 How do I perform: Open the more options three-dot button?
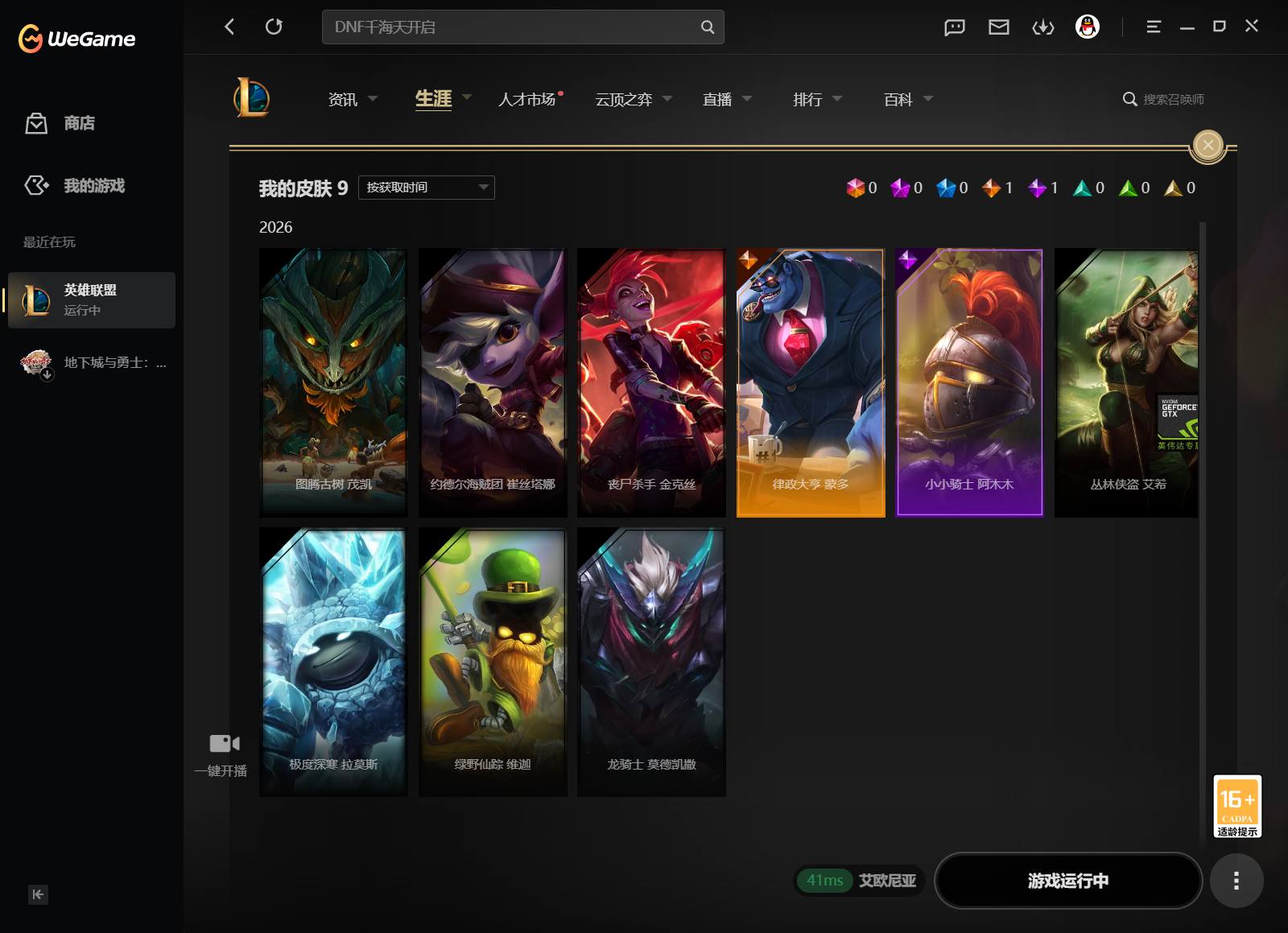point(1236,881)
